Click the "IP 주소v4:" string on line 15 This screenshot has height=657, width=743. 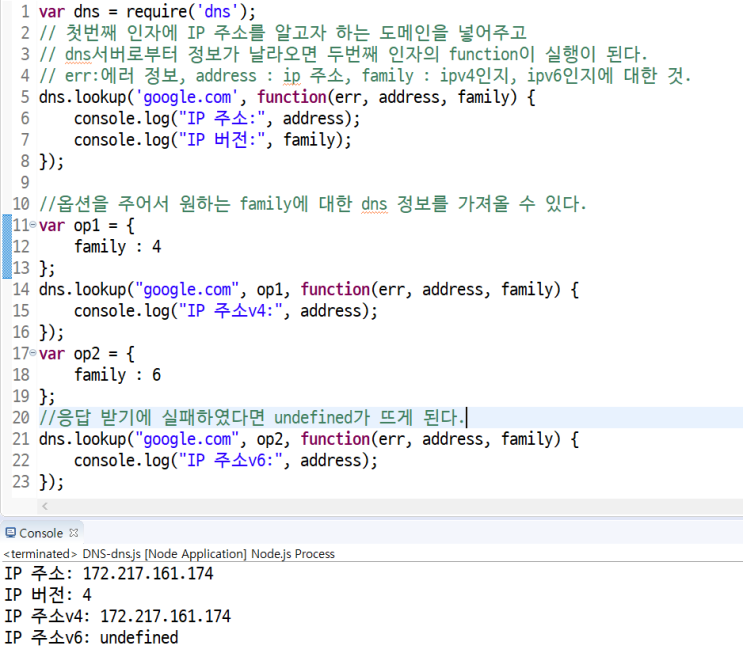click(x=231, y=311)
